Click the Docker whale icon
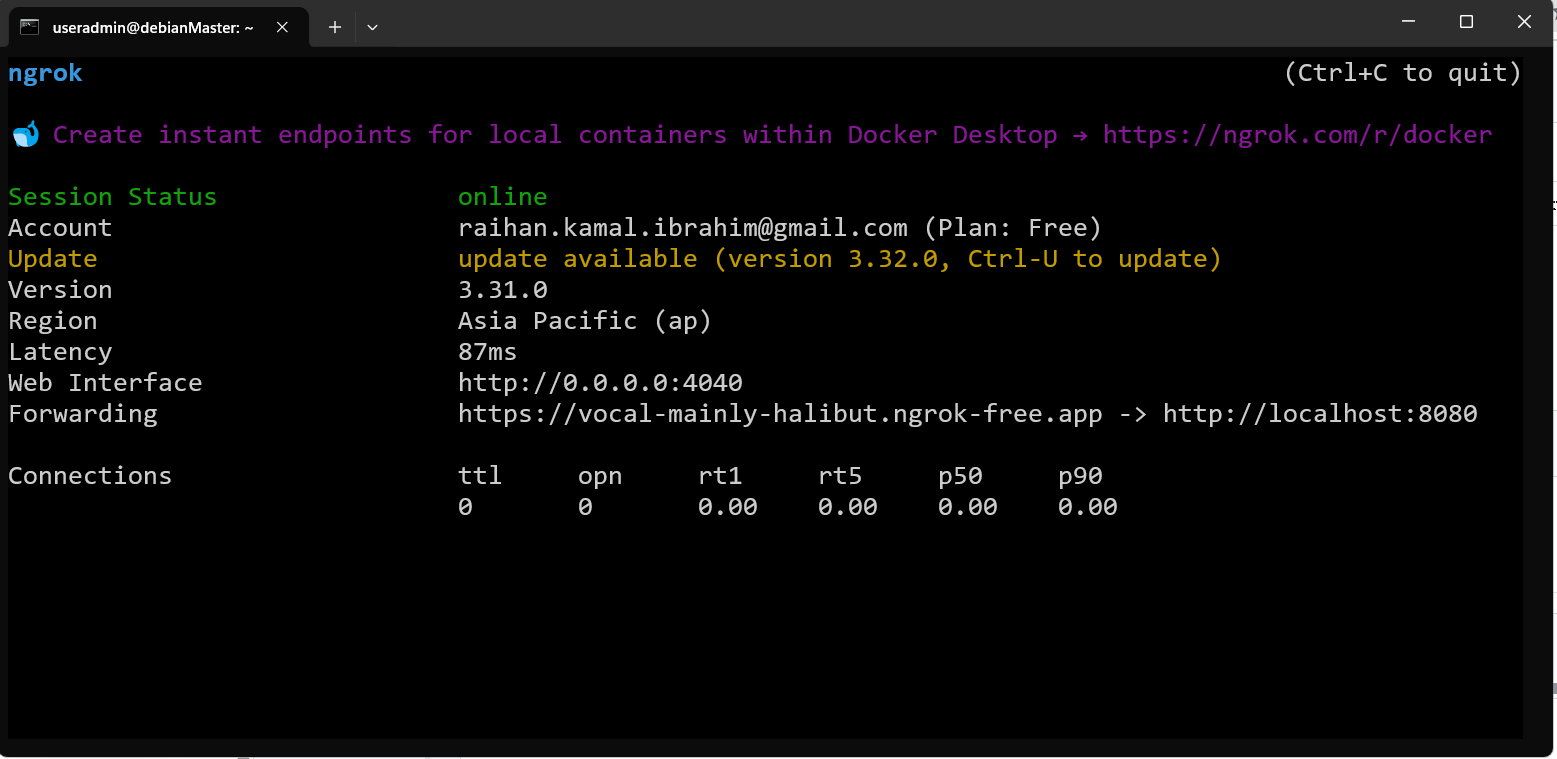1557x759 pixels. click(25, 134)
